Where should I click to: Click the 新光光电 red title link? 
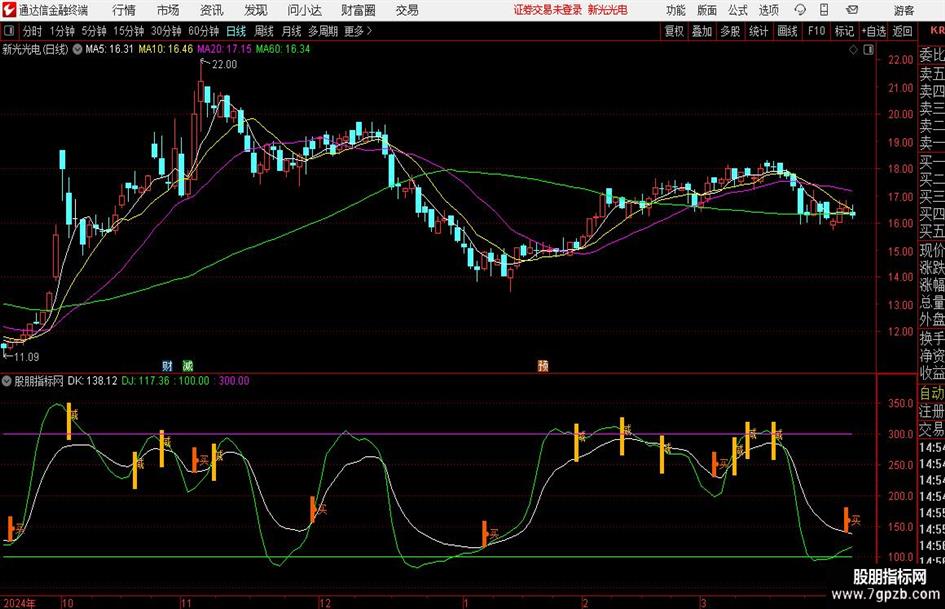[x=608, y=10]
